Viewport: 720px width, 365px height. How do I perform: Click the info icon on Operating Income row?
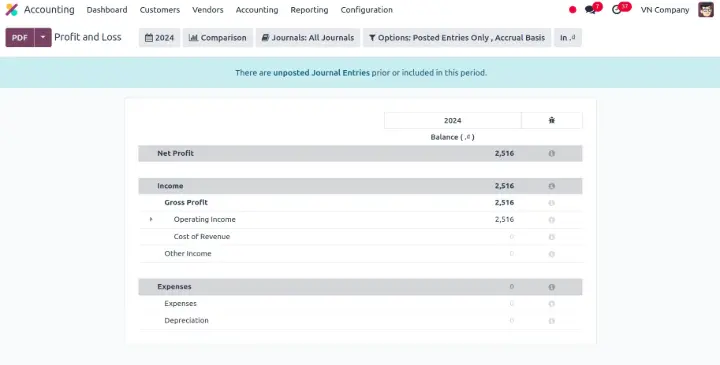coord(551,220)
